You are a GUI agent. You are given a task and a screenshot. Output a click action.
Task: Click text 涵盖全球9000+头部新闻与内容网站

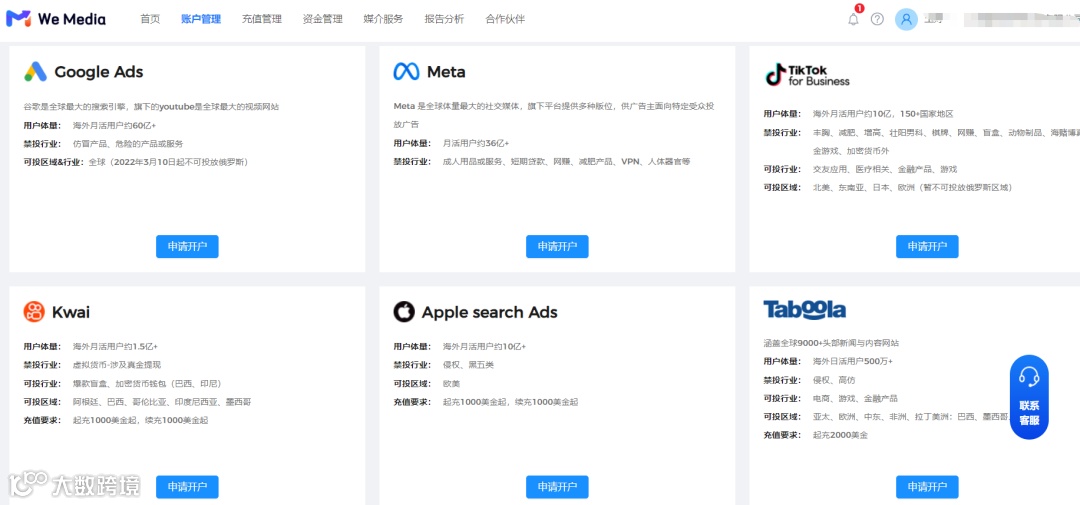(x=831, y=342)
